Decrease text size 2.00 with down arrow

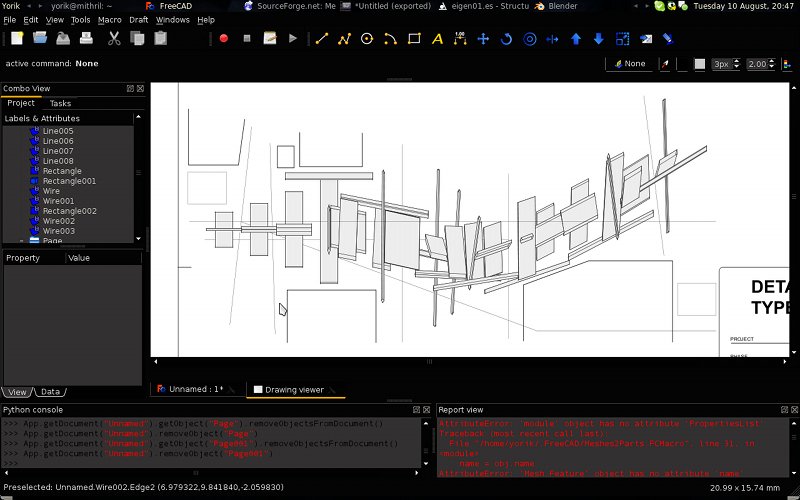point(771,67)
